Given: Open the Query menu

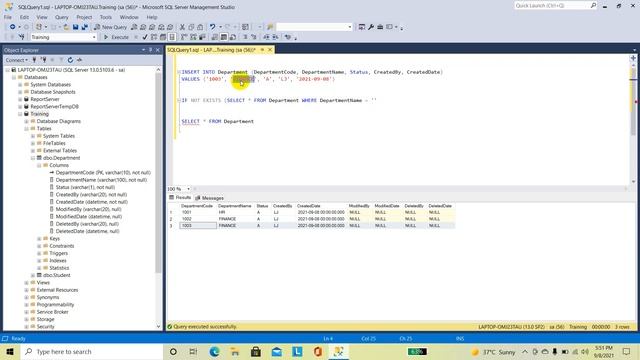Looking at the screenshot, I should tap(62, 17).
